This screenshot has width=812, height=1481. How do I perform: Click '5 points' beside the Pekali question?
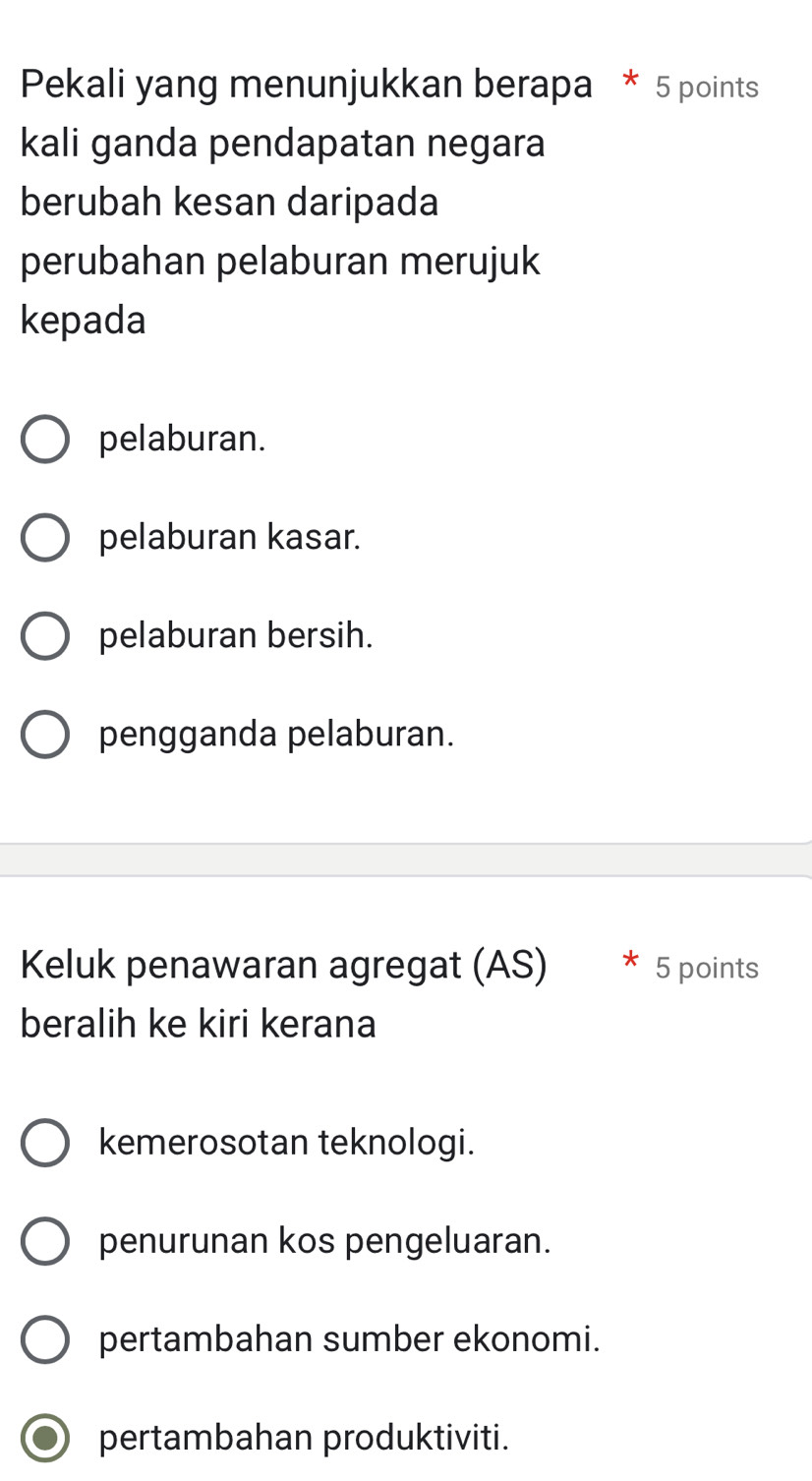707,88
